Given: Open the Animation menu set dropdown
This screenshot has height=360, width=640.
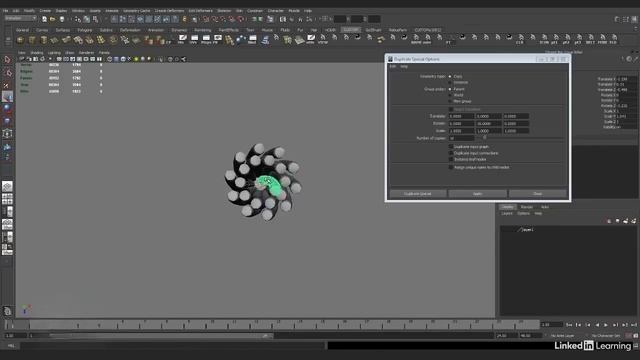Looking at the screenshot, I should click(20, 18).
